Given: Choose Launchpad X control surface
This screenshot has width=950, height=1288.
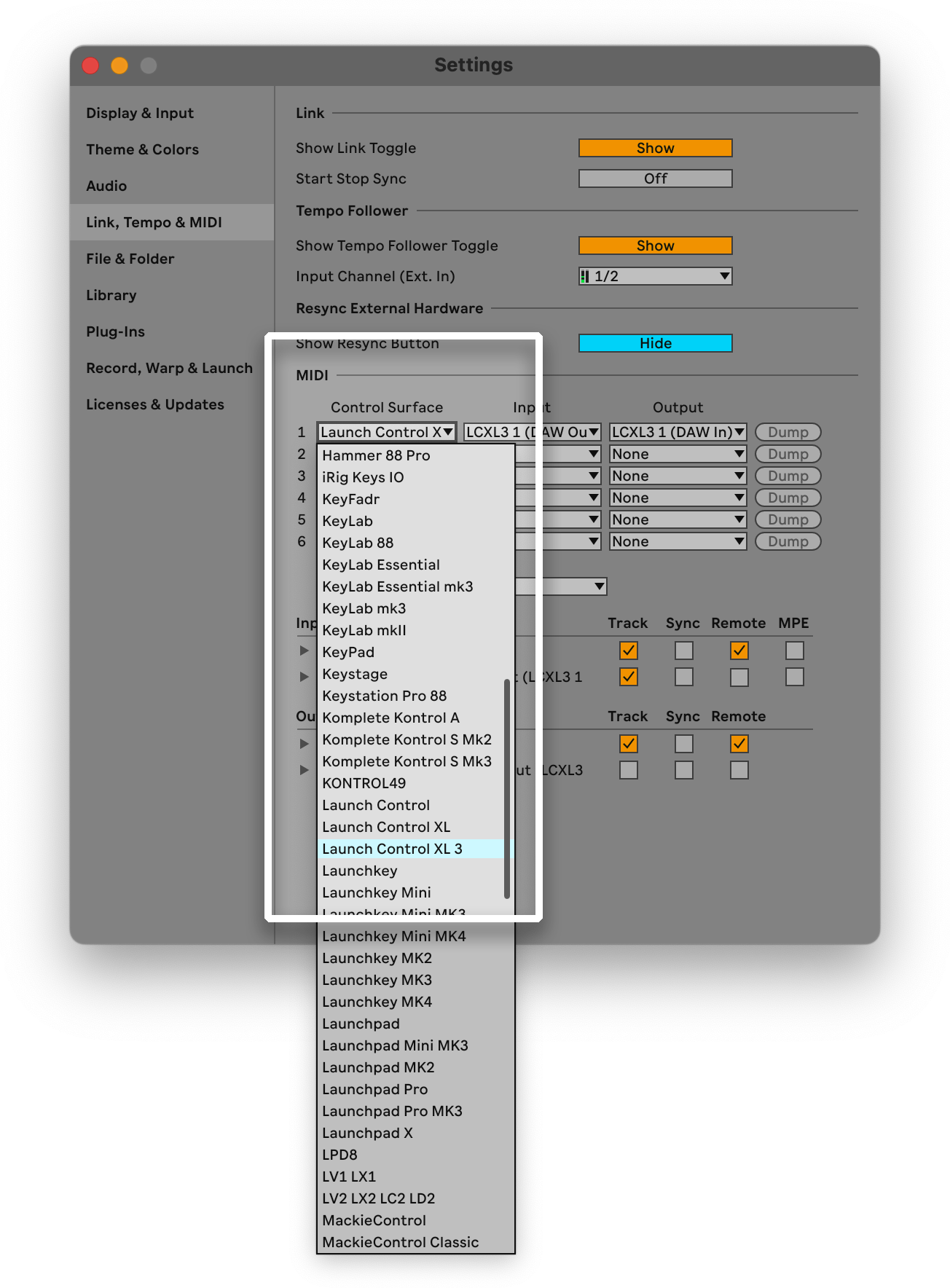Looking at the screenshot, I should (416, 1133).
